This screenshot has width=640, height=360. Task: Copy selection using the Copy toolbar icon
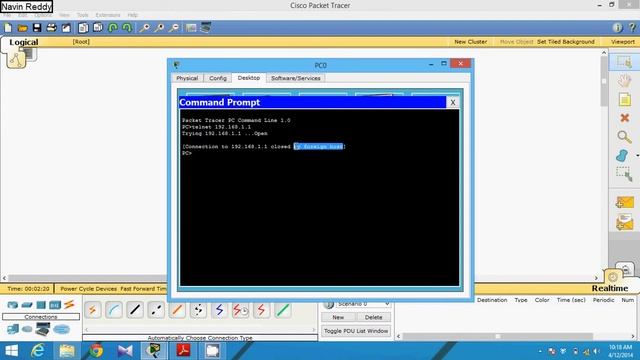(83, 28)
